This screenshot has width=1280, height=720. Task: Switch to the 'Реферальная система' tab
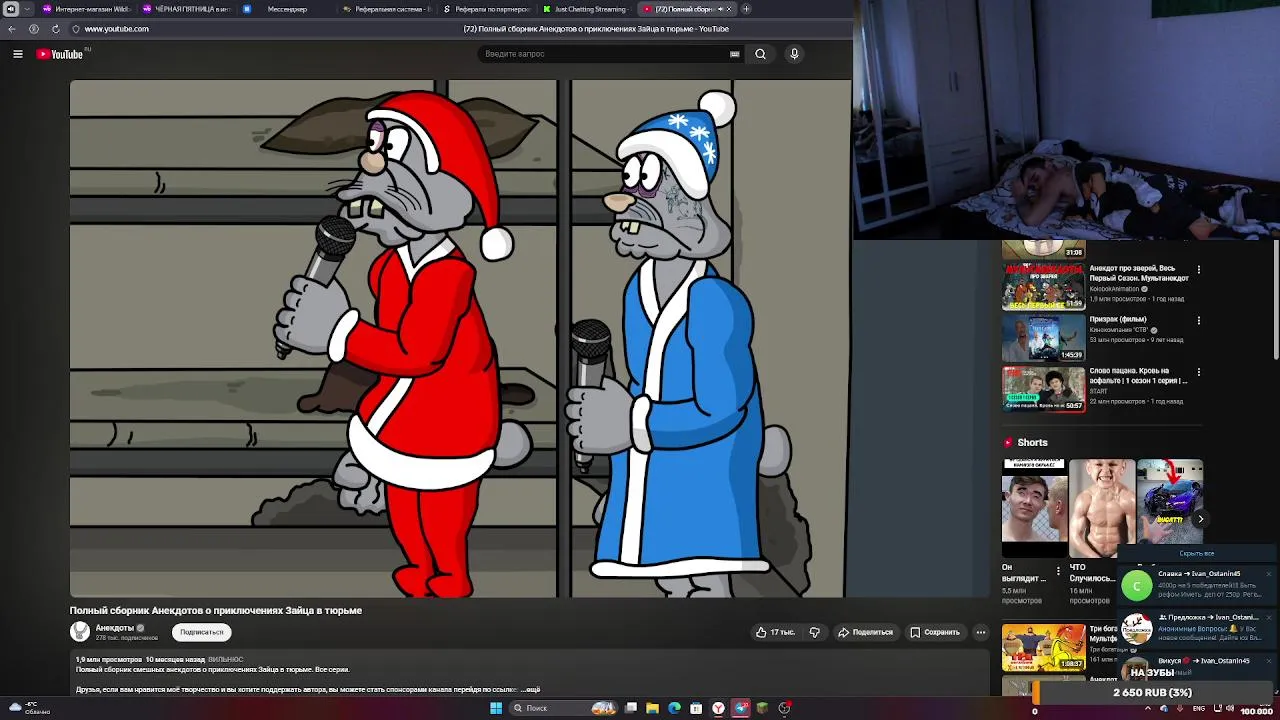(x=387, y=9)
